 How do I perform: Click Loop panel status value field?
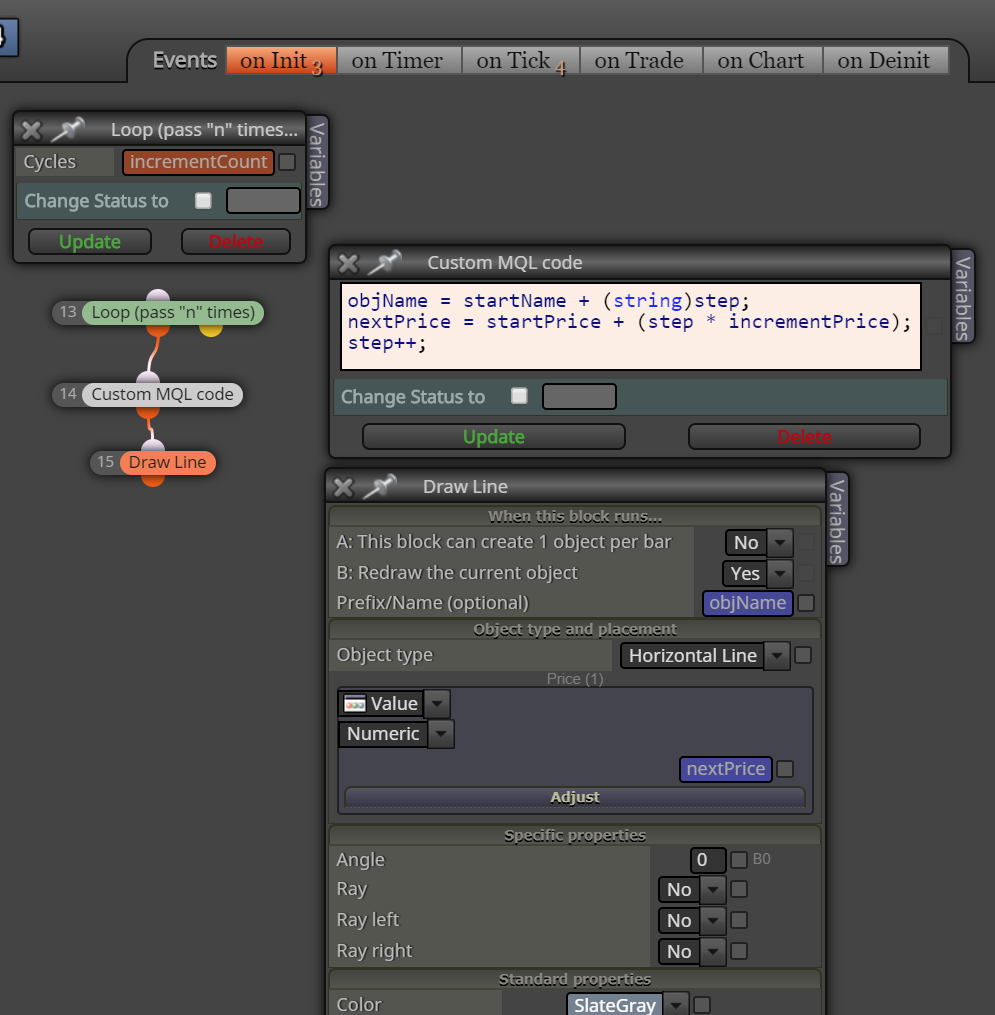(263, 201)
